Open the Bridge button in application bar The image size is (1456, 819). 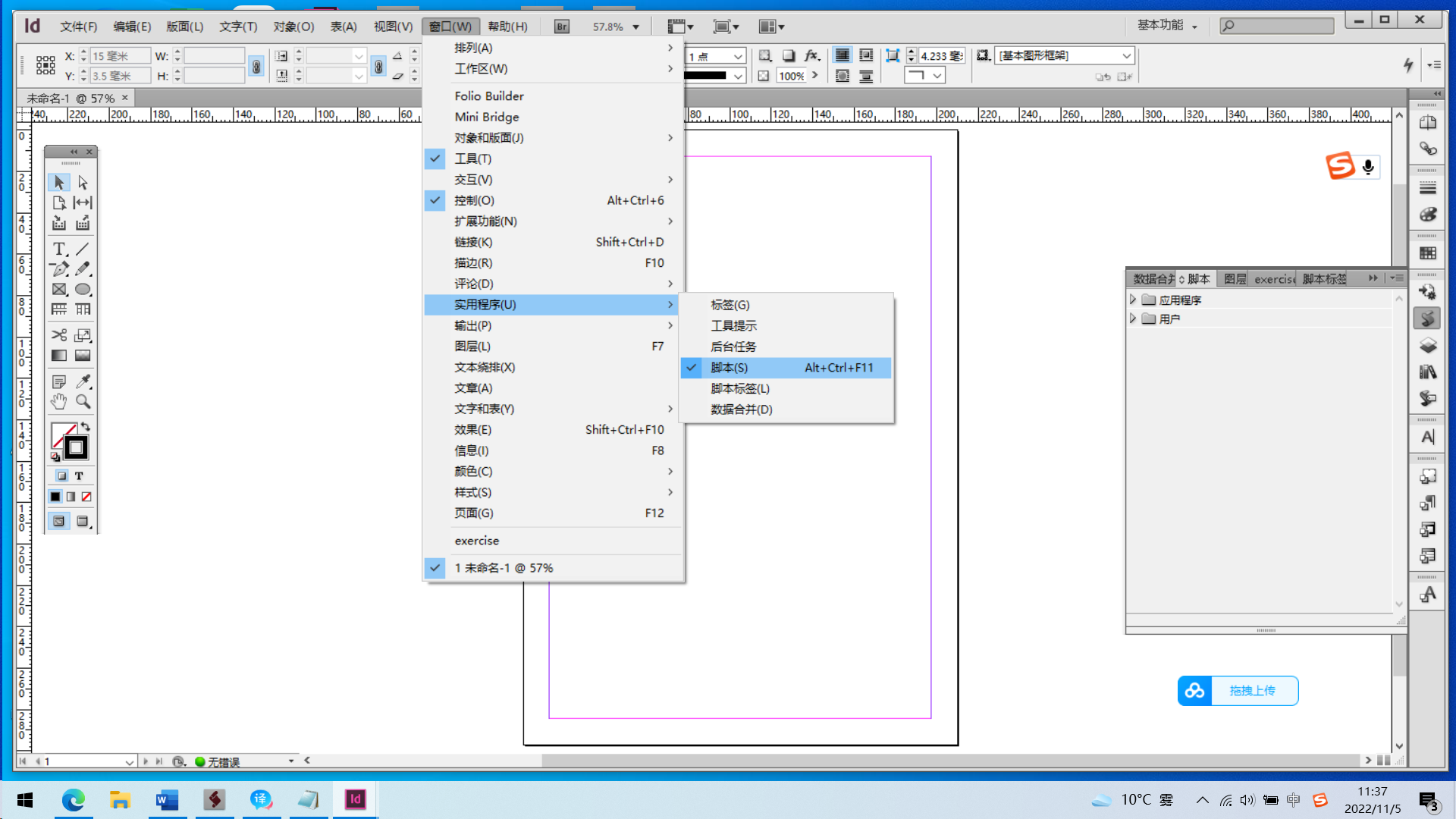[x=562, y=27]
